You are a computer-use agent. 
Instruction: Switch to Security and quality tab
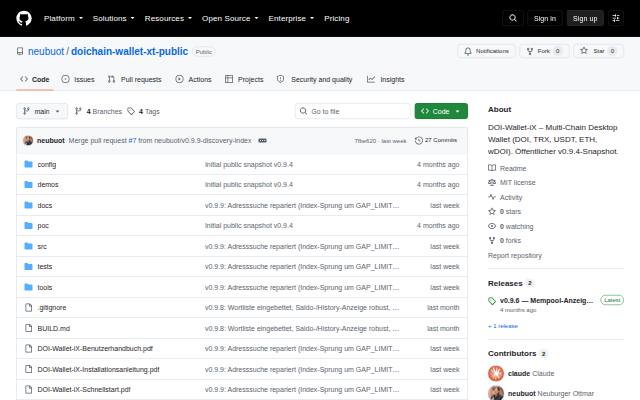tap(314, 79)
